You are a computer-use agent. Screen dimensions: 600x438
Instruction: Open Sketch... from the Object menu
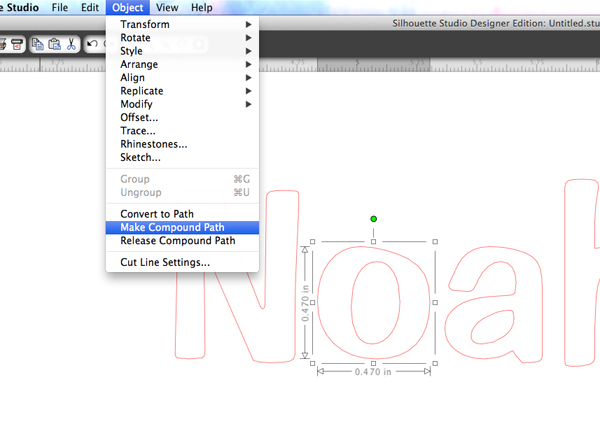[182, 157]
